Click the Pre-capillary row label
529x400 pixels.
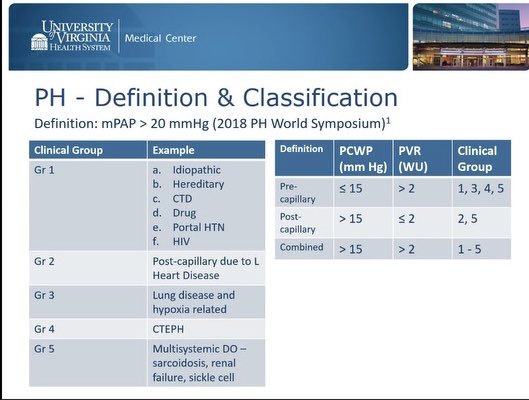click(297, 193)
